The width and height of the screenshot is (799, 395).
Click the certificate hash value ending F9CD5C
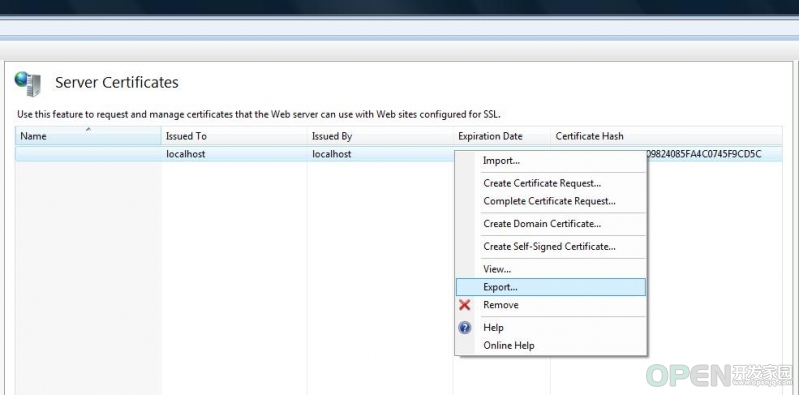[x=704, y=154]
